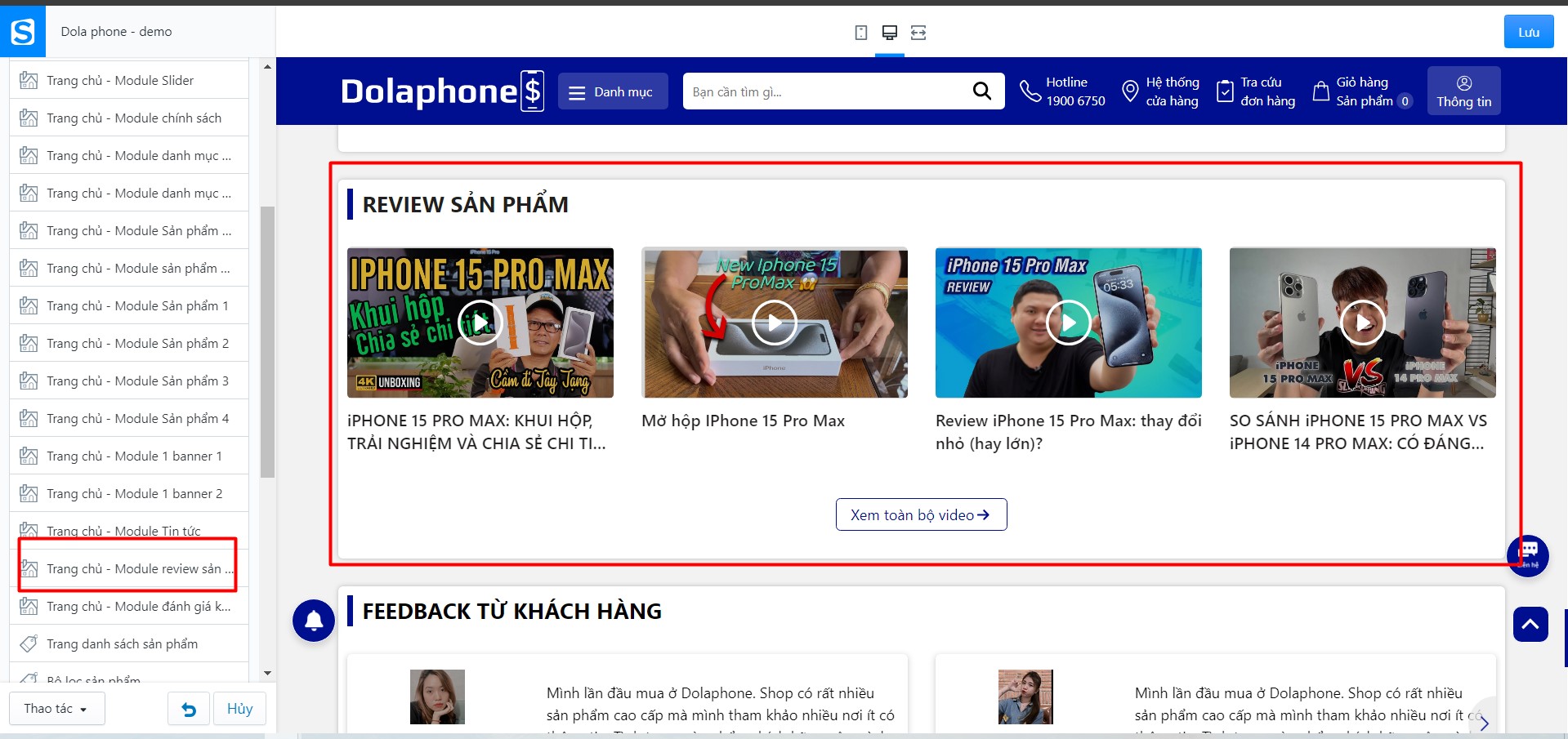
Task: Click the sidebar scroll down arrow
Action: pos(267,673)
